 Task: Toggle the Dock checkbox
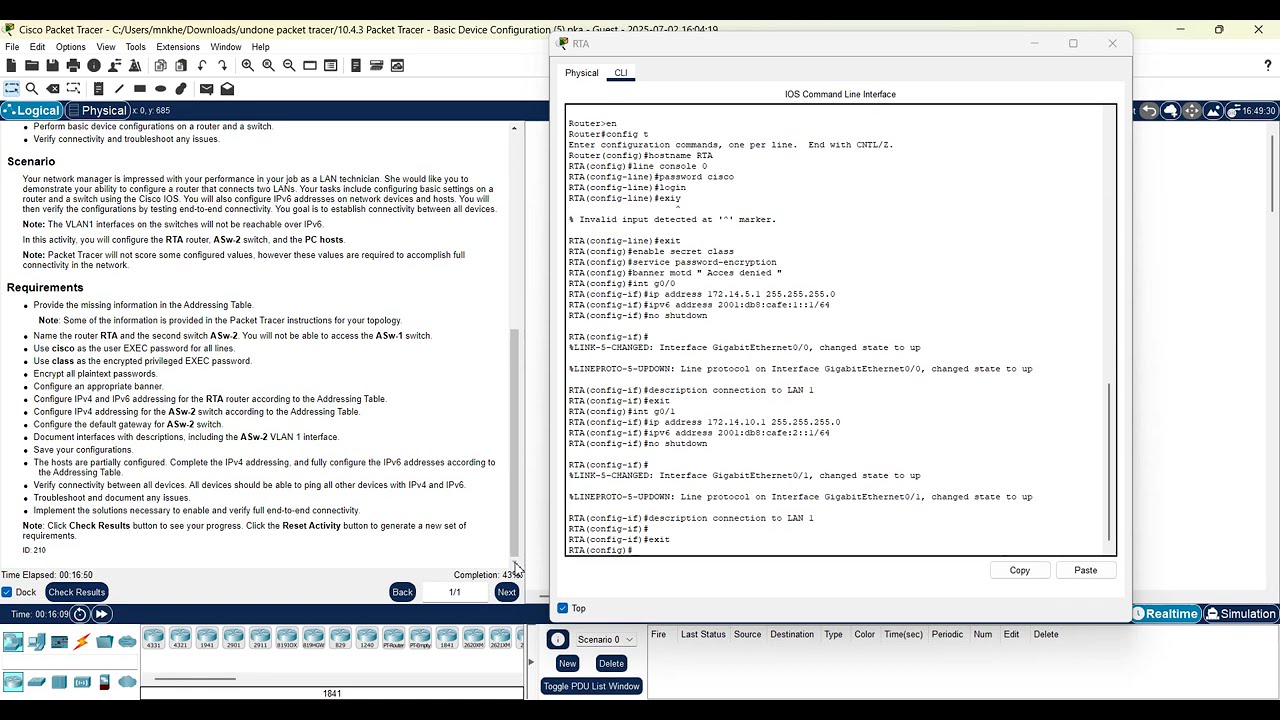pyautogui.click(x=7, y=592)
